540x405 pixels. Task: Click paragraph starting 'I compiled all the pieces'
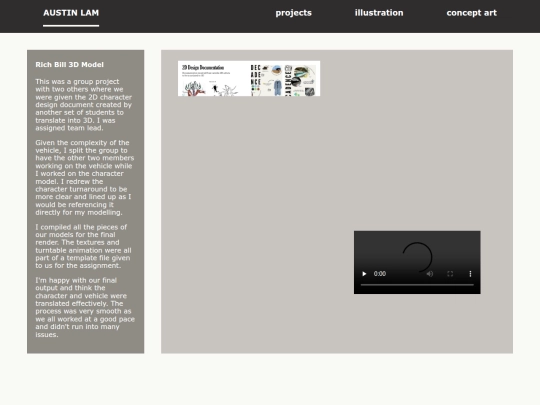click(83, 246)
